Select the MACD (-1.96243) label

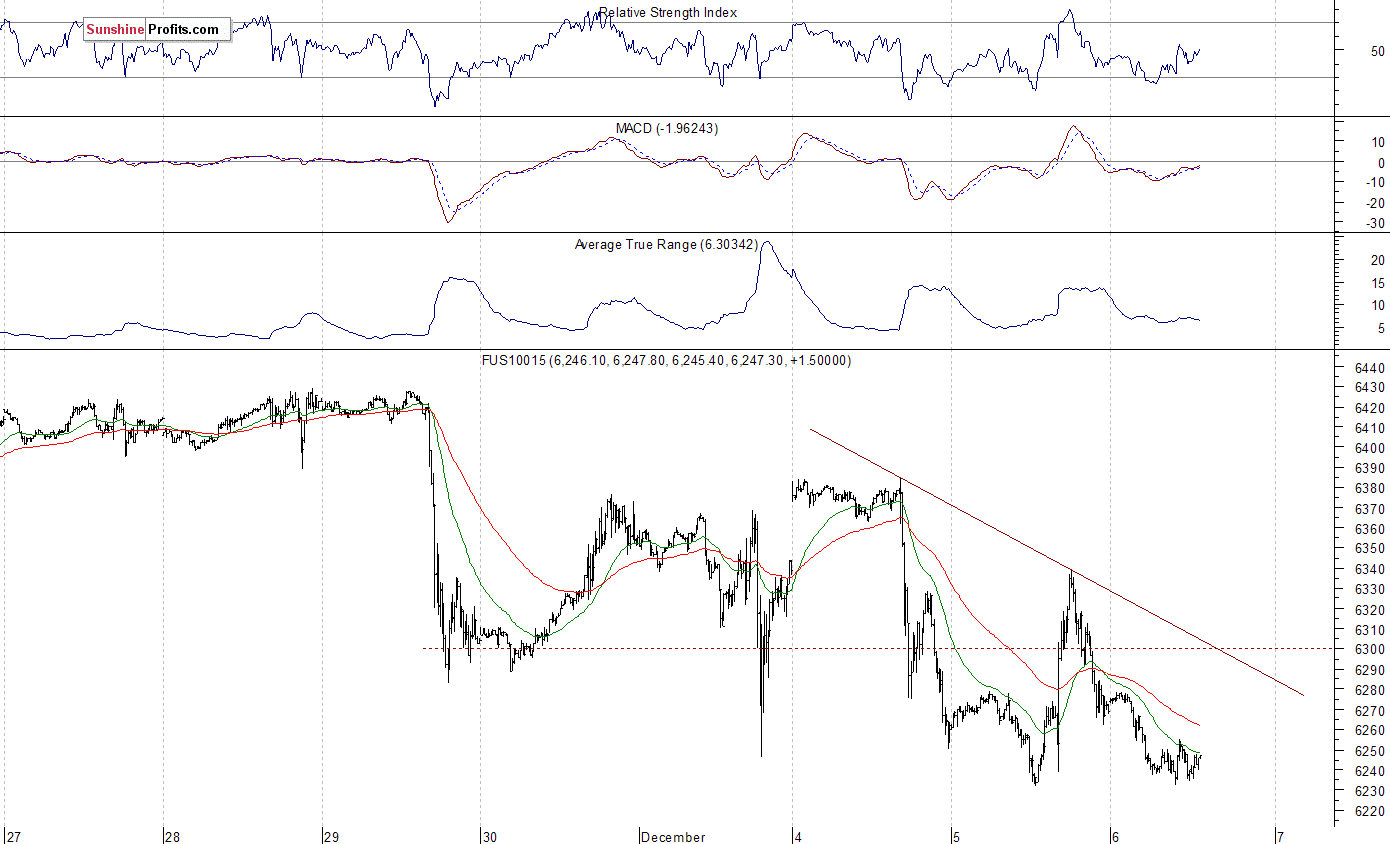click(667, 128)
